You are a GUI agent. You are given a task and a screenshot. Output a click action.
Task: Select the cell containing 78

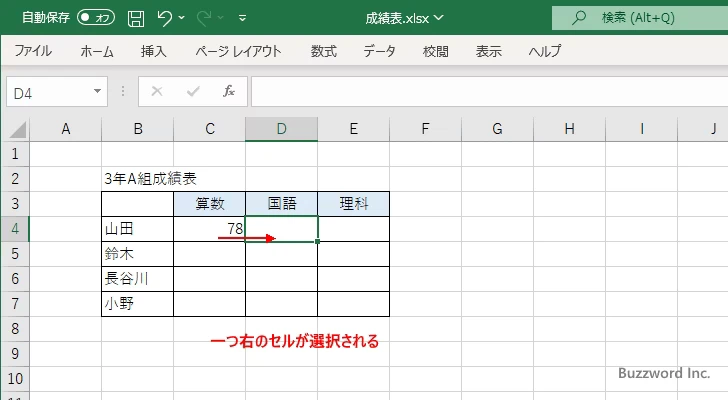(209, 229)
